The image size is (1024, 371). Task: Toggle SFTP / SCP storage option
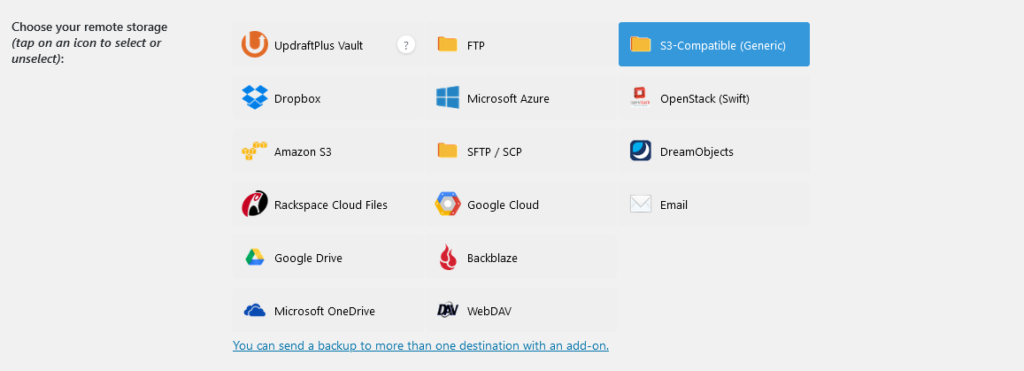pyautogui.click(x=521, y=151)
